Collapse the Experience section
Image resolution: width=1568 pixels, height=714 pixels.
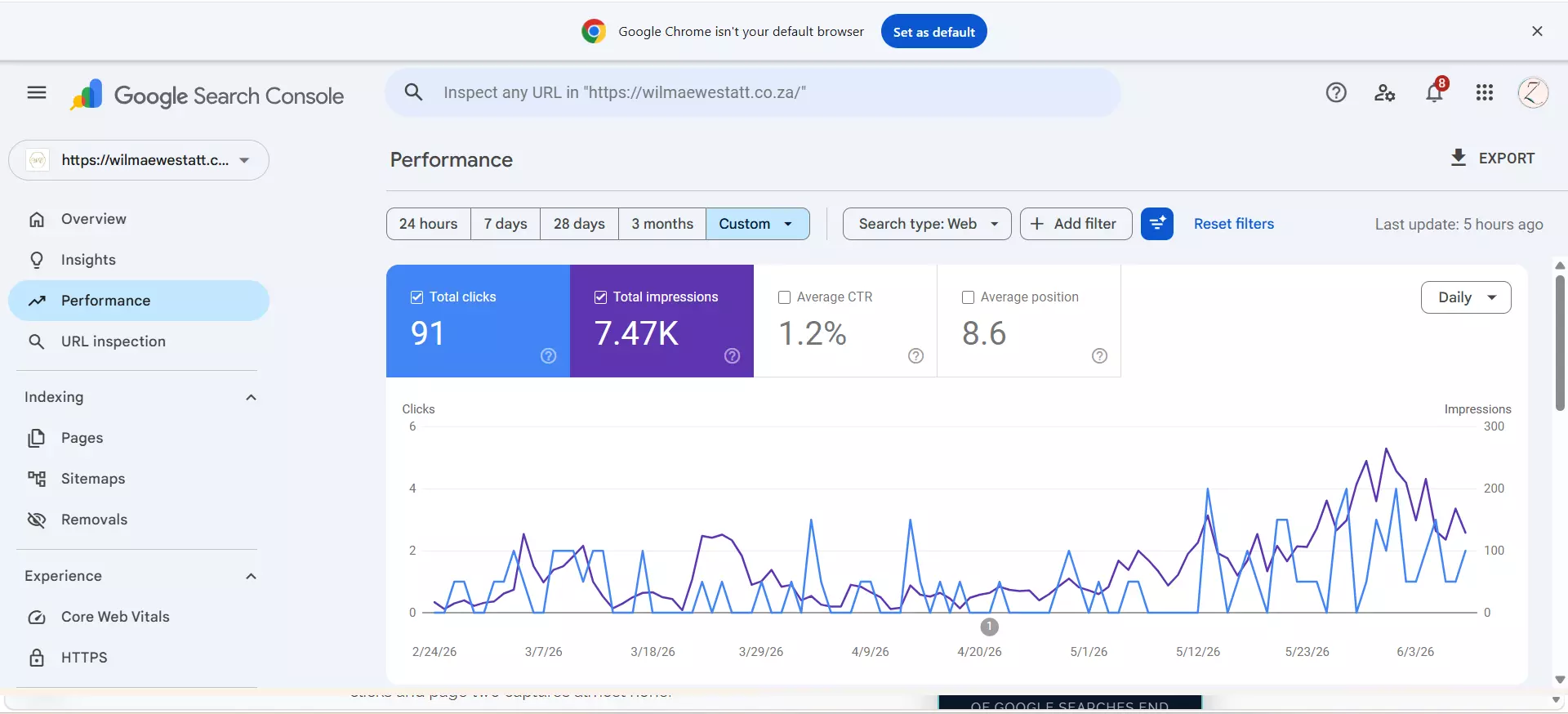point(251,576)
